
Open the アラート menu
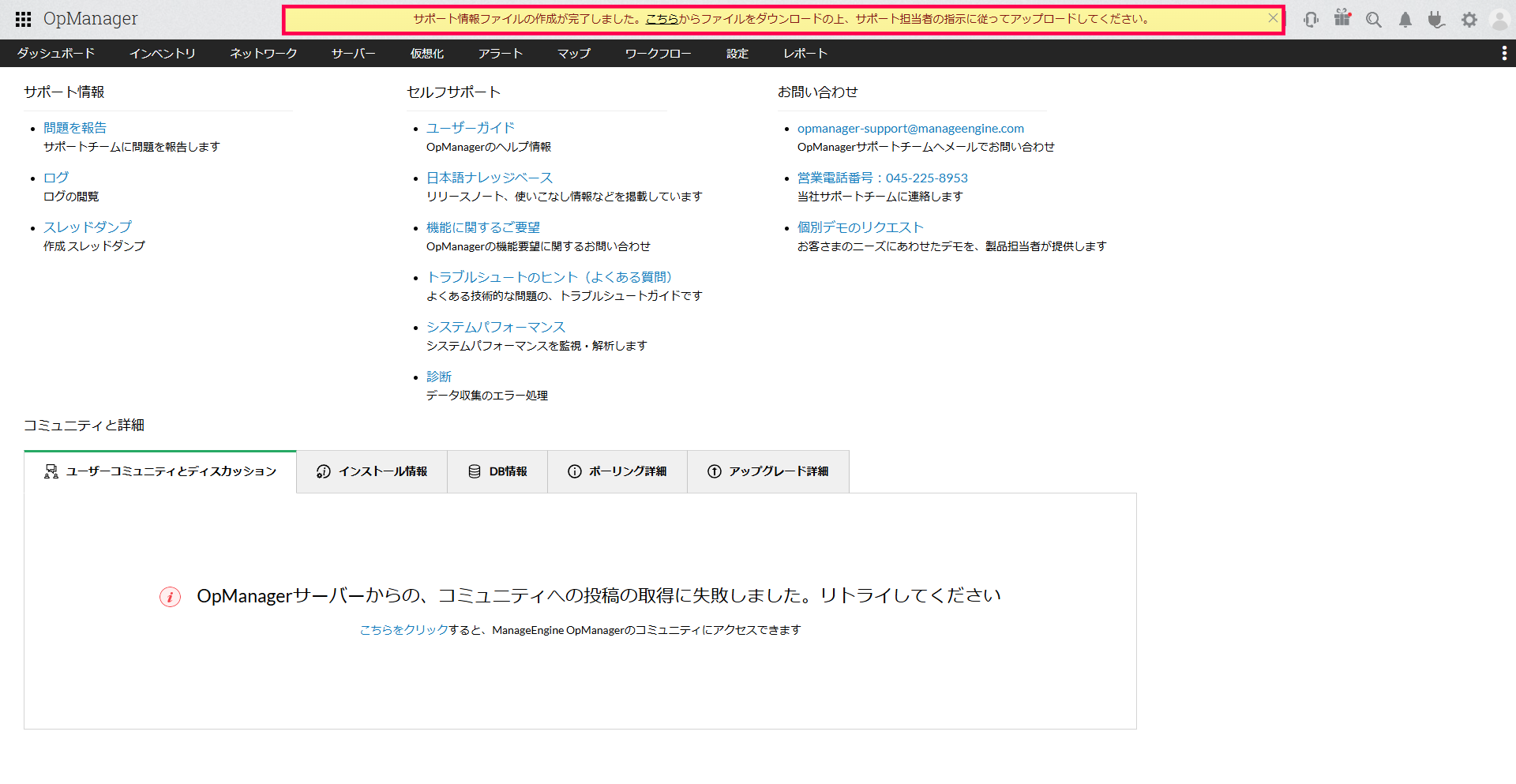(501, 53)
